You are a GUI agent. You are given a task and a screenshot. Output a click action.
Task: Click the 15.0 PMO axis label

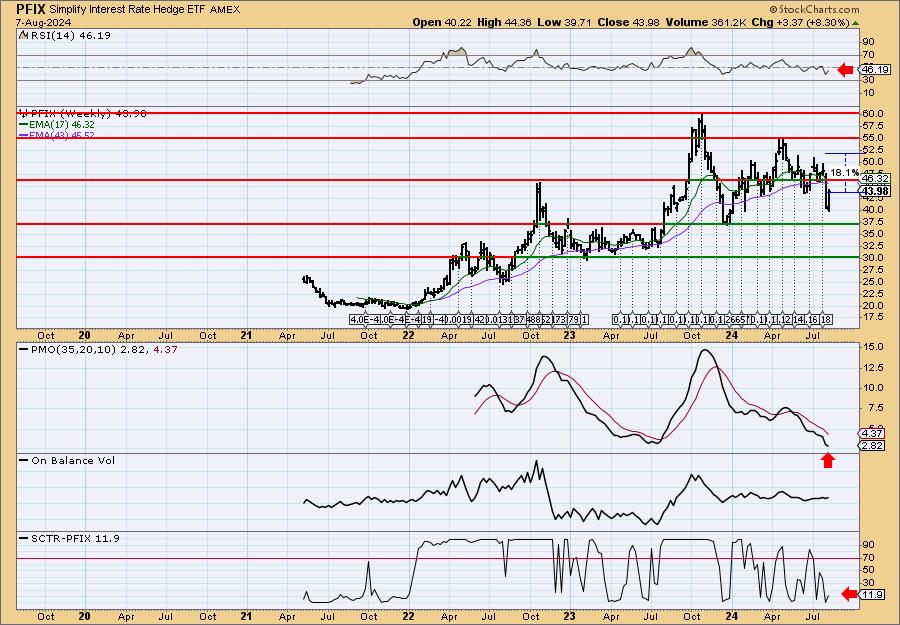click(873, 347)
